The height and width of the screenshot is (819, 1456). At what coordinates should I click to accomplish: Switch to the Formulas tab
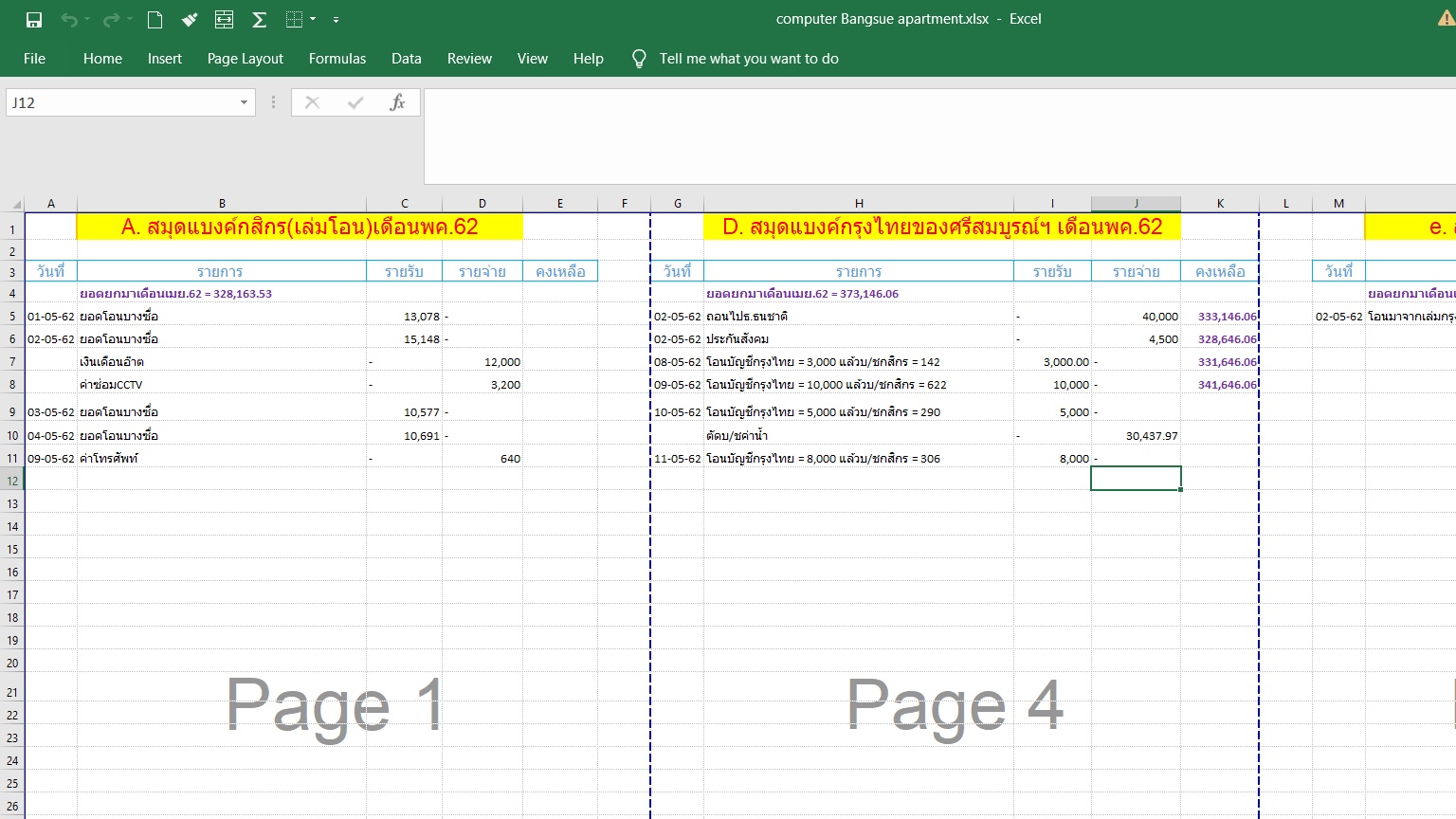pyautogui.click(x=337, y=59)
